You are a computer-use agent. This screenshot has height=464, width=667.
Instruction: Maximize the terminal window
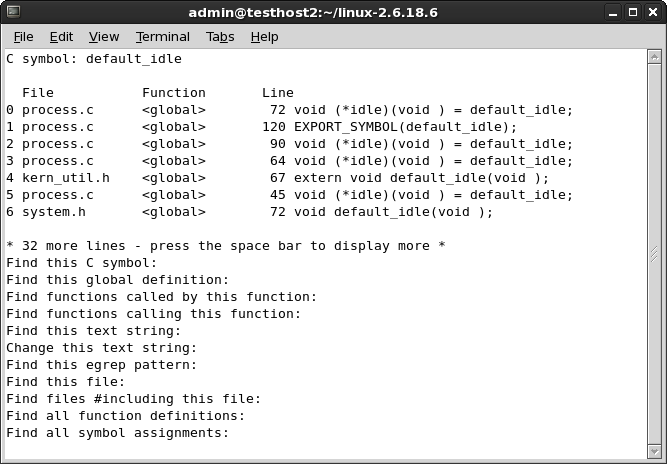tap(631, 12)
